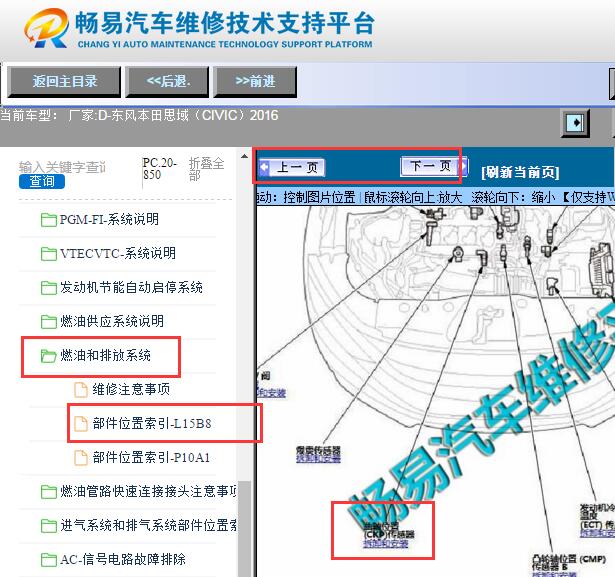
Task: Open folder icon of 燃油供应系统说明
Action: tap(49, 322)
